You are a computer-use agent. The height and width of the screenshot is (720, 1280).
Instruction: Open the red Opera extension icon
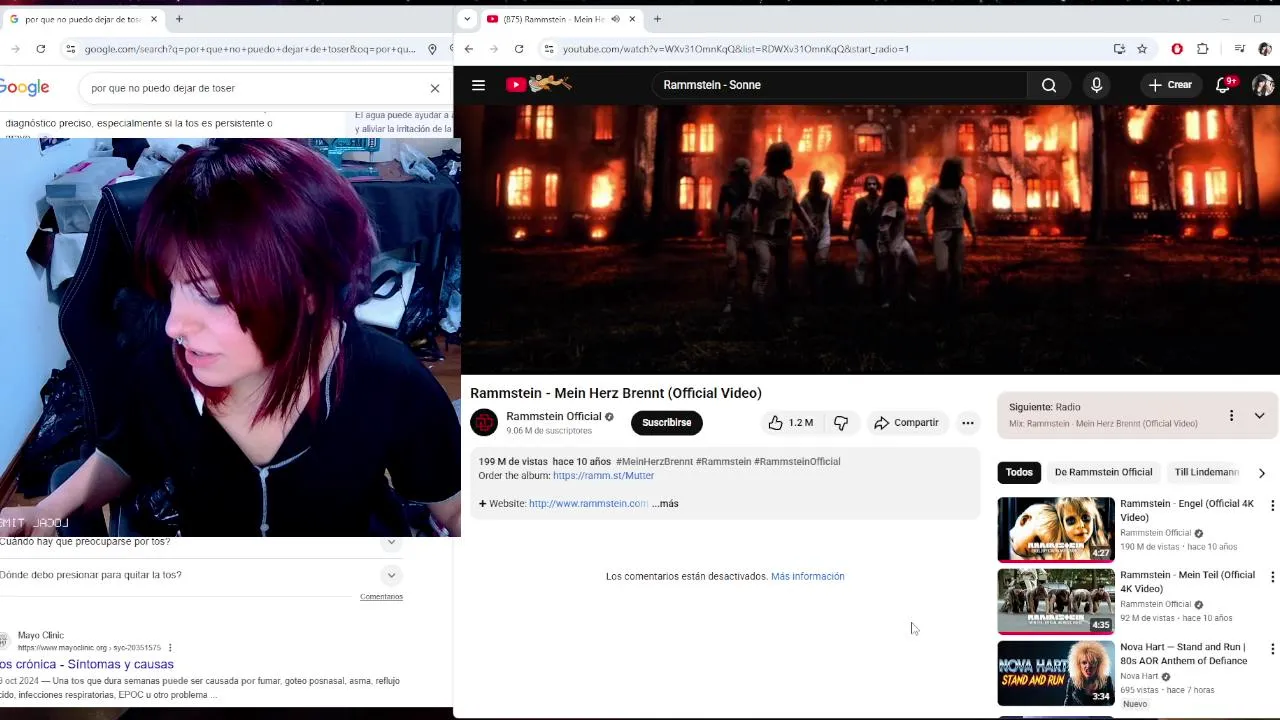tap(1177, 49)
